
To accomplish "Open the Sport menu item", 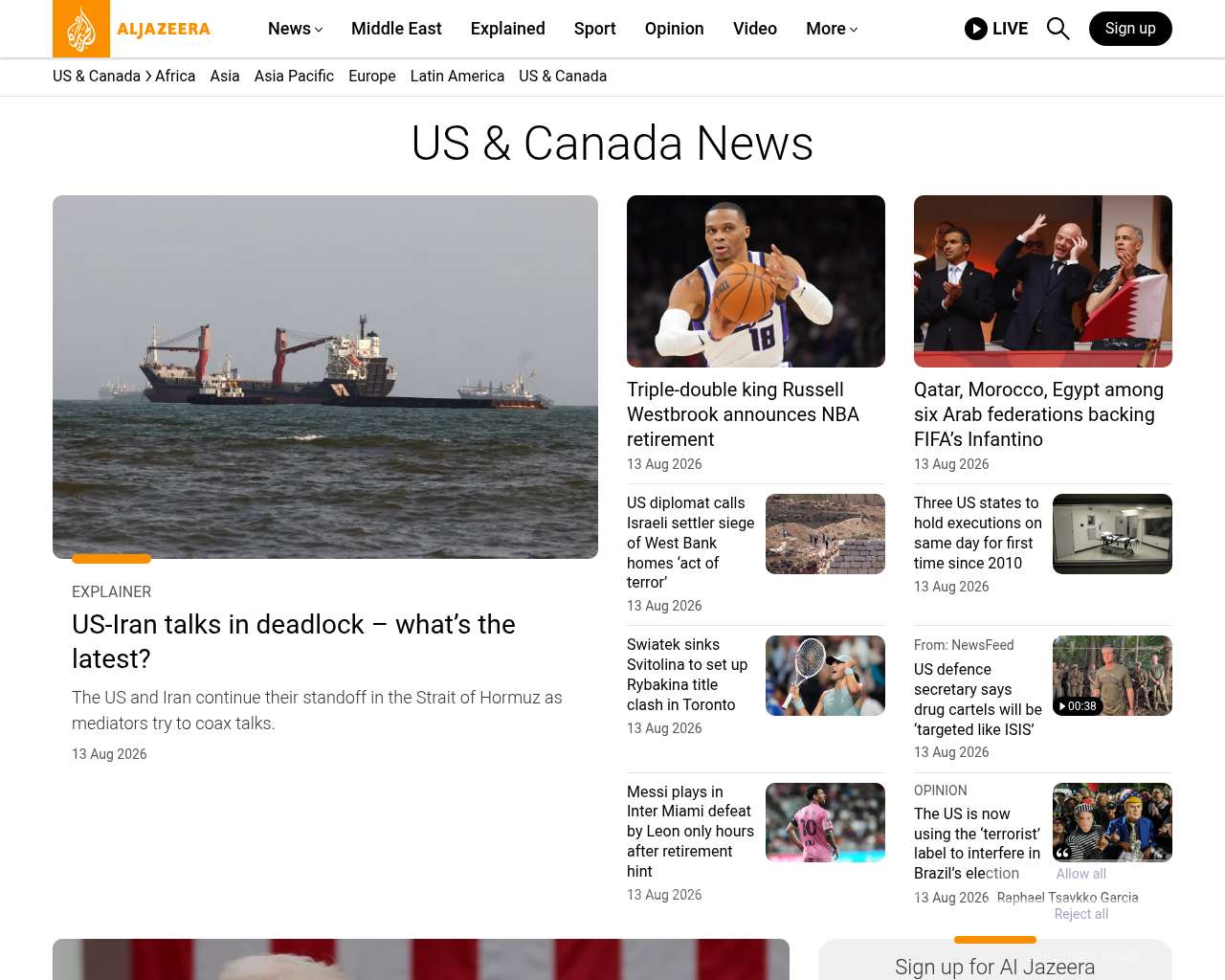I will point(595,29).
